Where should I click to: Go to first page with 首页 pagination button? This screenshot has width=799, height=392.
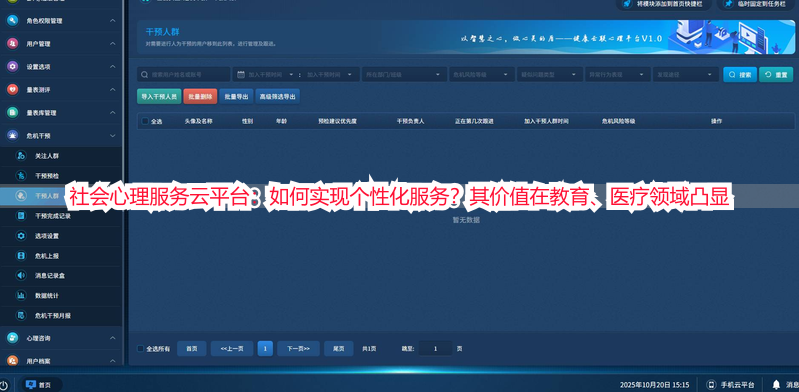pyautogui.click(x=192, y=349)
